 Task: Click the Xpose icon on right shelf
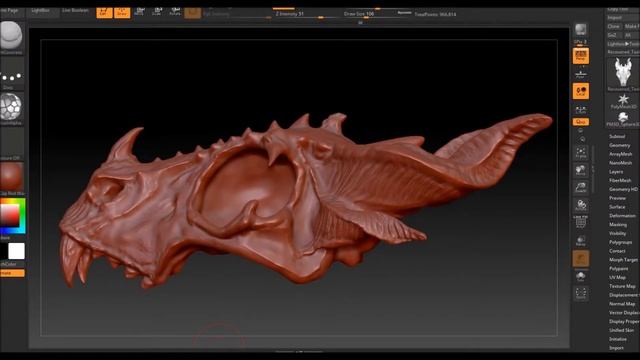[580, 293]
